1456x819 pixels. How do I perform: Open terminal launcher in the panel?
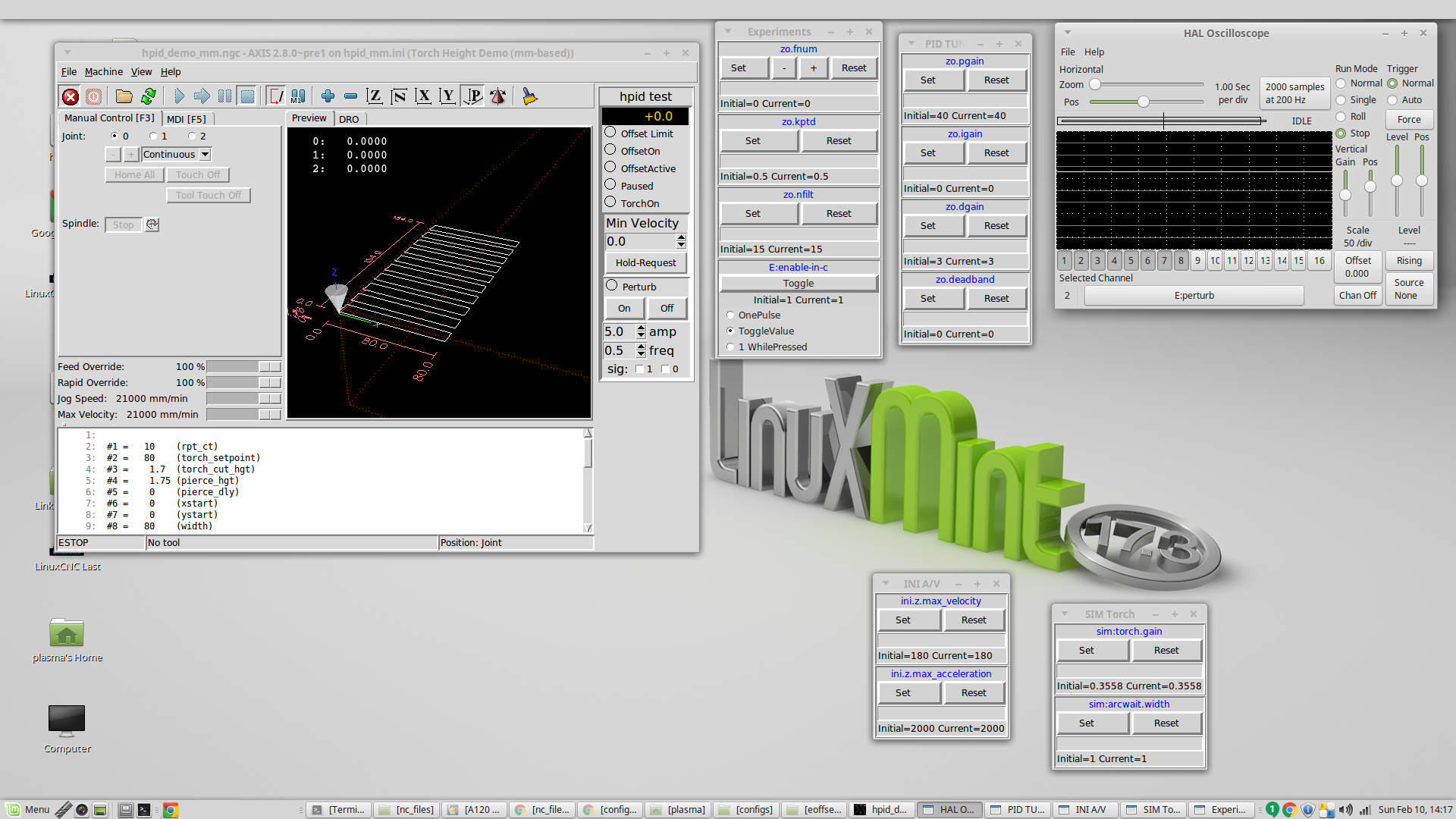[x=143, y=810]
